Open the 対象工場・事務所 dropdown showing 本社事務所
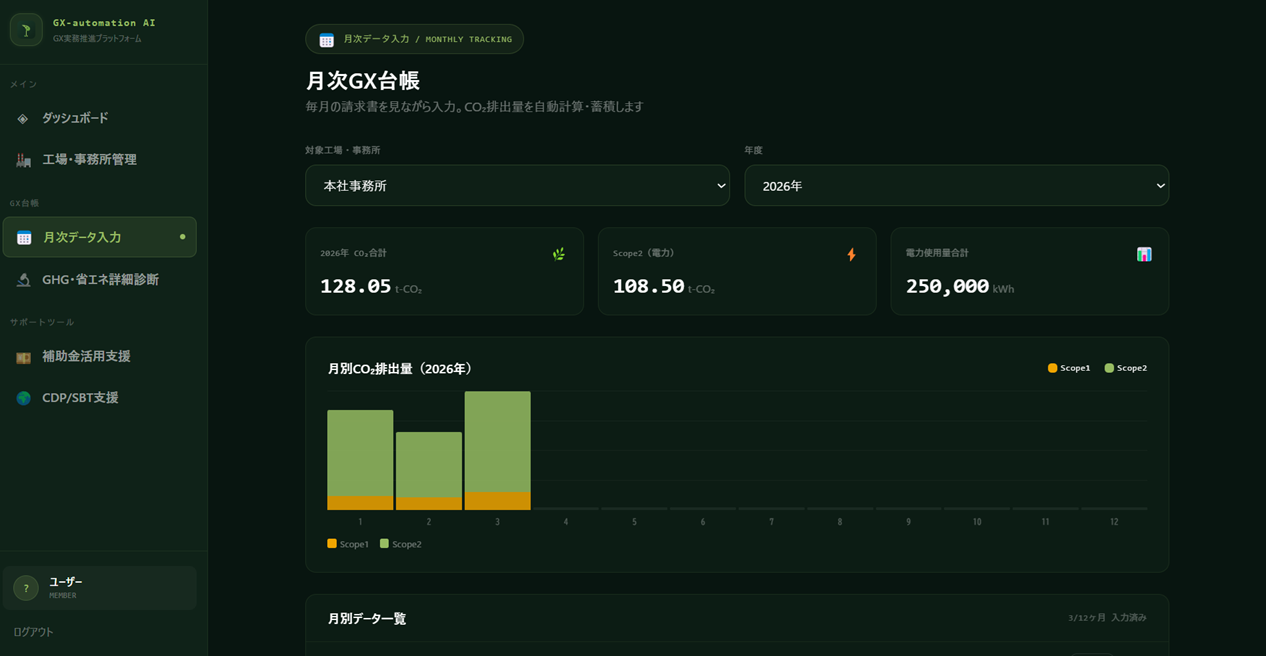The height and width of the screenshot is (656, 1266). pyautogui.click(x=517, y=186)
